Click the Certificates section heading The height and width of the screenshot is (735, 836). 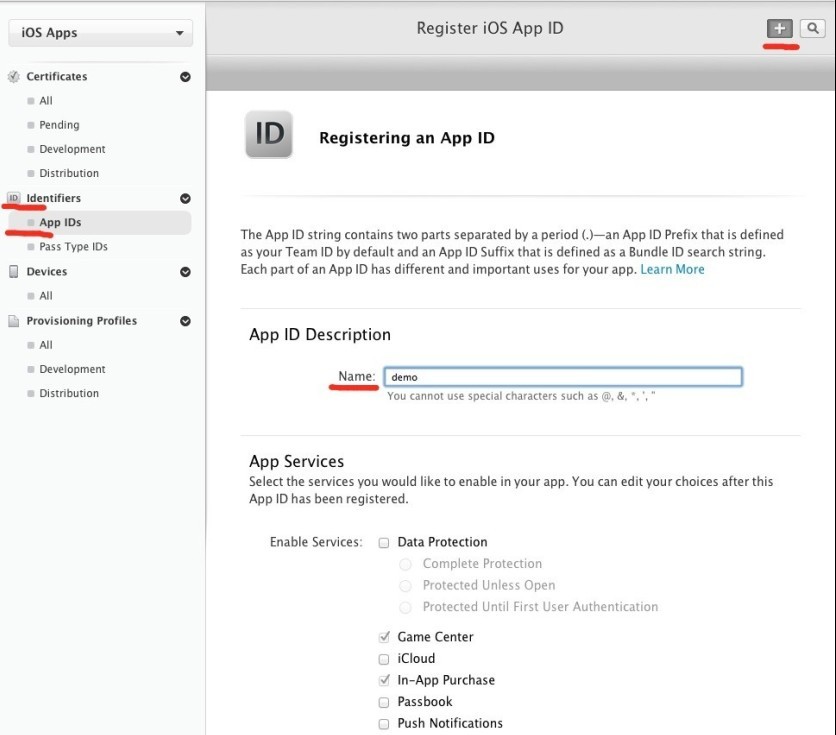click(x=57, y=77)
